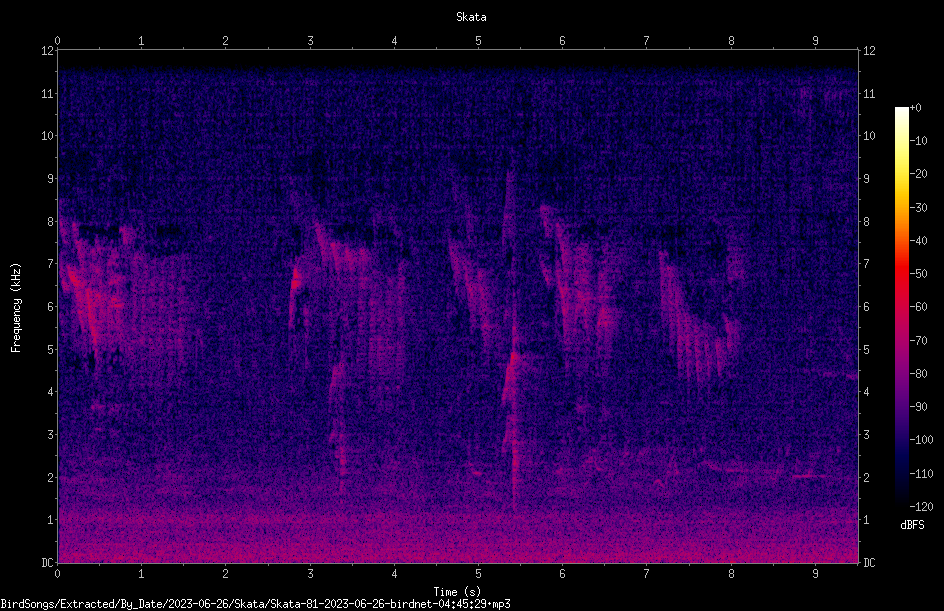This screenshot has height=611, width=944.
Task: Click the "9" kHz tick on the left frequency axis
Action: pos(50,179)
